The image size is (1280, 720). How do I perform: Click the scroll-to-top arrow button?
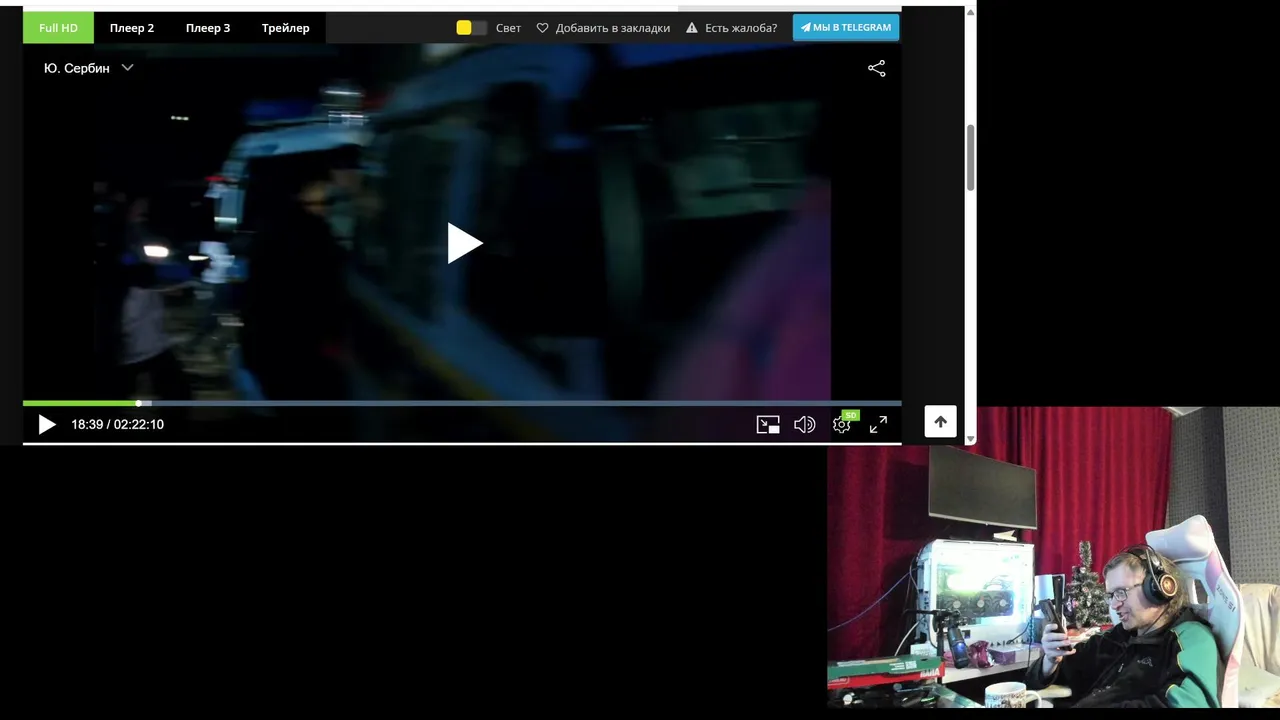940,422
